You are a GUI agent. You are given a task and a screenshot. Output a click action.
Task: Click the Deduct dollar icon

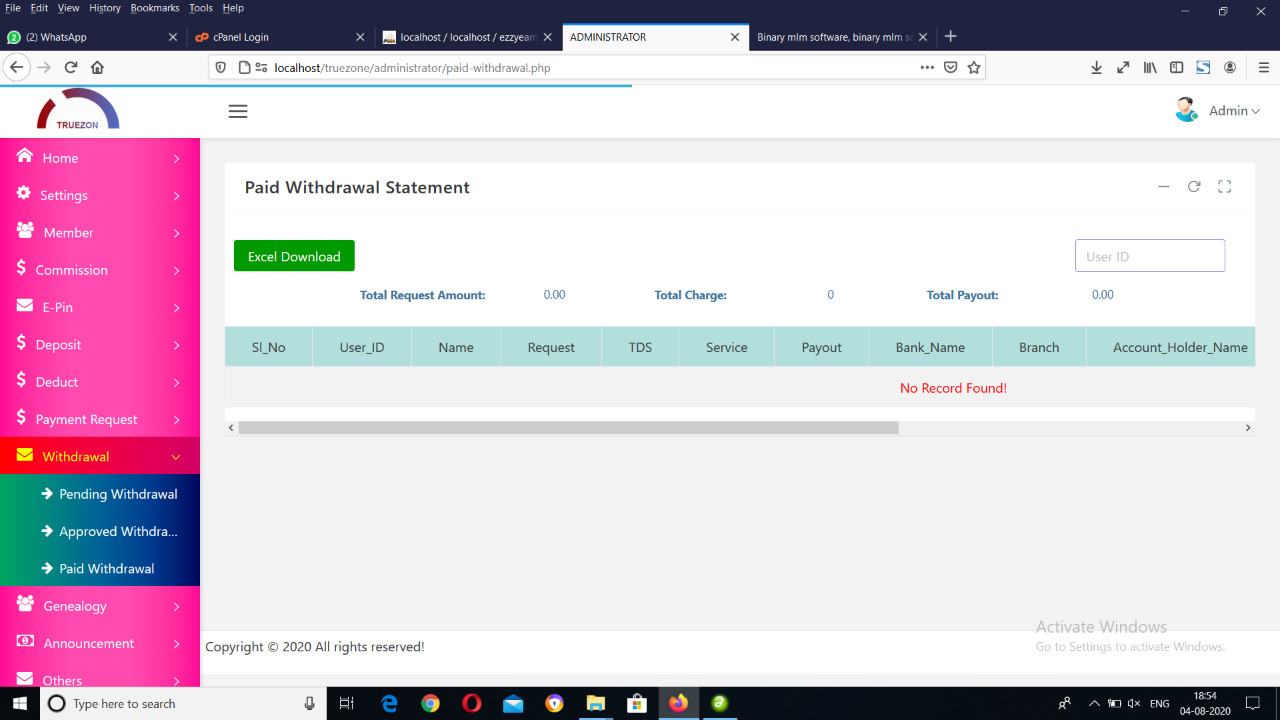(22, 381)
